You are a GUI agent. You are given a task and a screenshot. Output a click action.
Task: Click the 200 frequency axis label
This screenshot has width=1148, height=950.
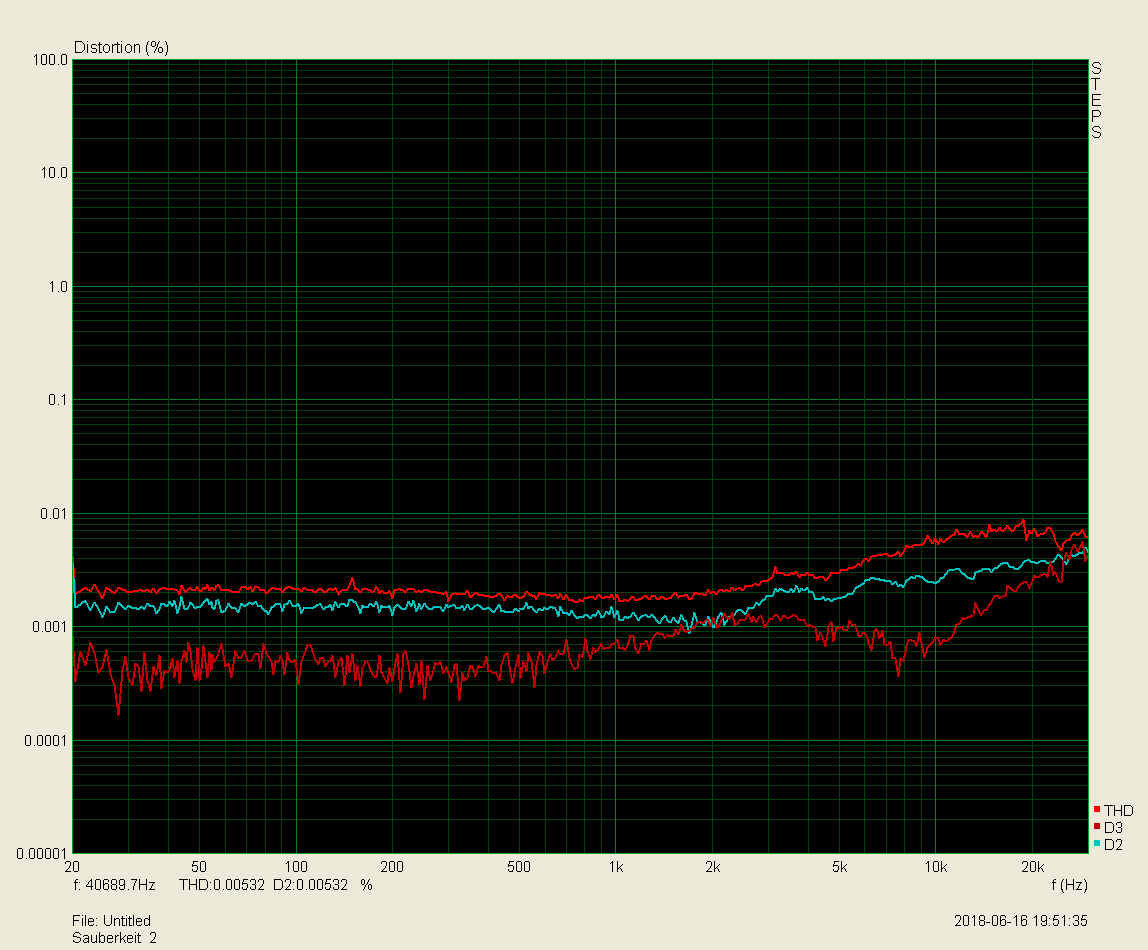(x=392, y=867)
